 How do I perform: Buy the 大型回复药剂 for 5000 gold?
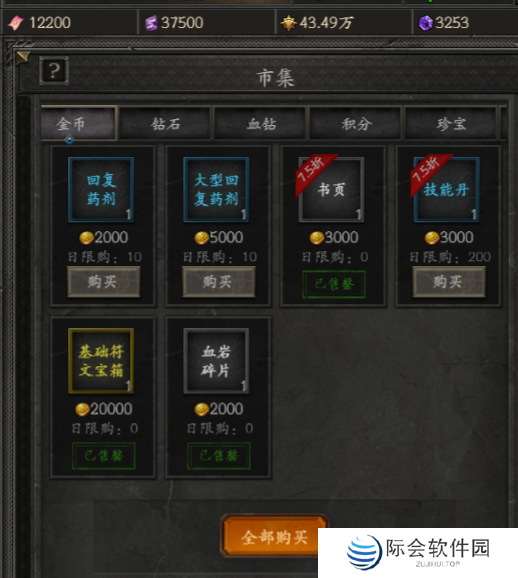pyautogui.click(x=219, y=282)
